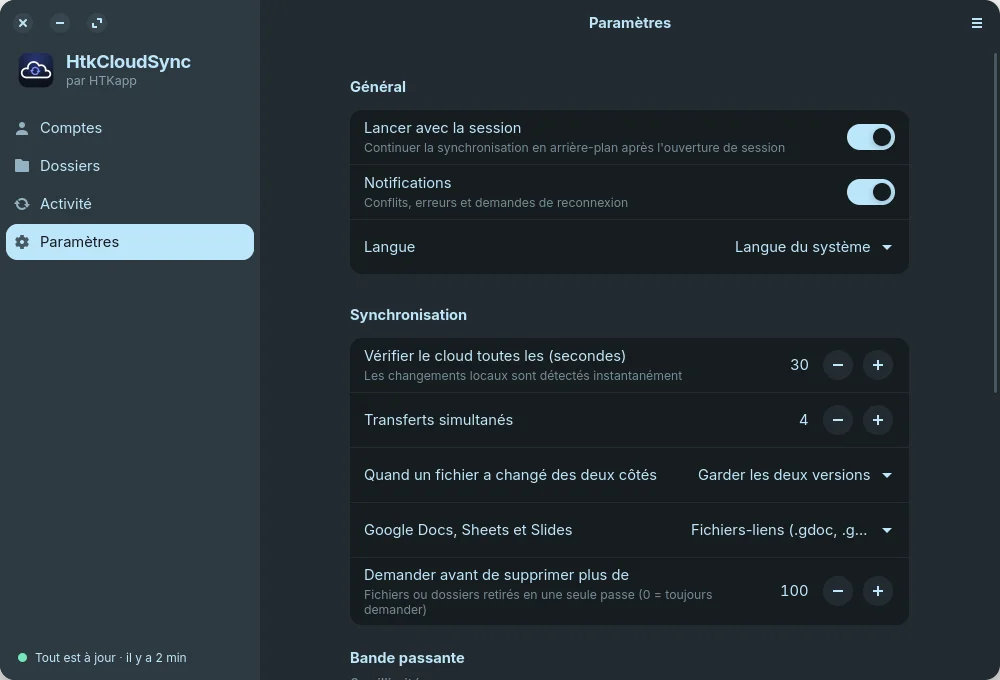Open the Langue du système dropdown

click(x=813, y=247)
